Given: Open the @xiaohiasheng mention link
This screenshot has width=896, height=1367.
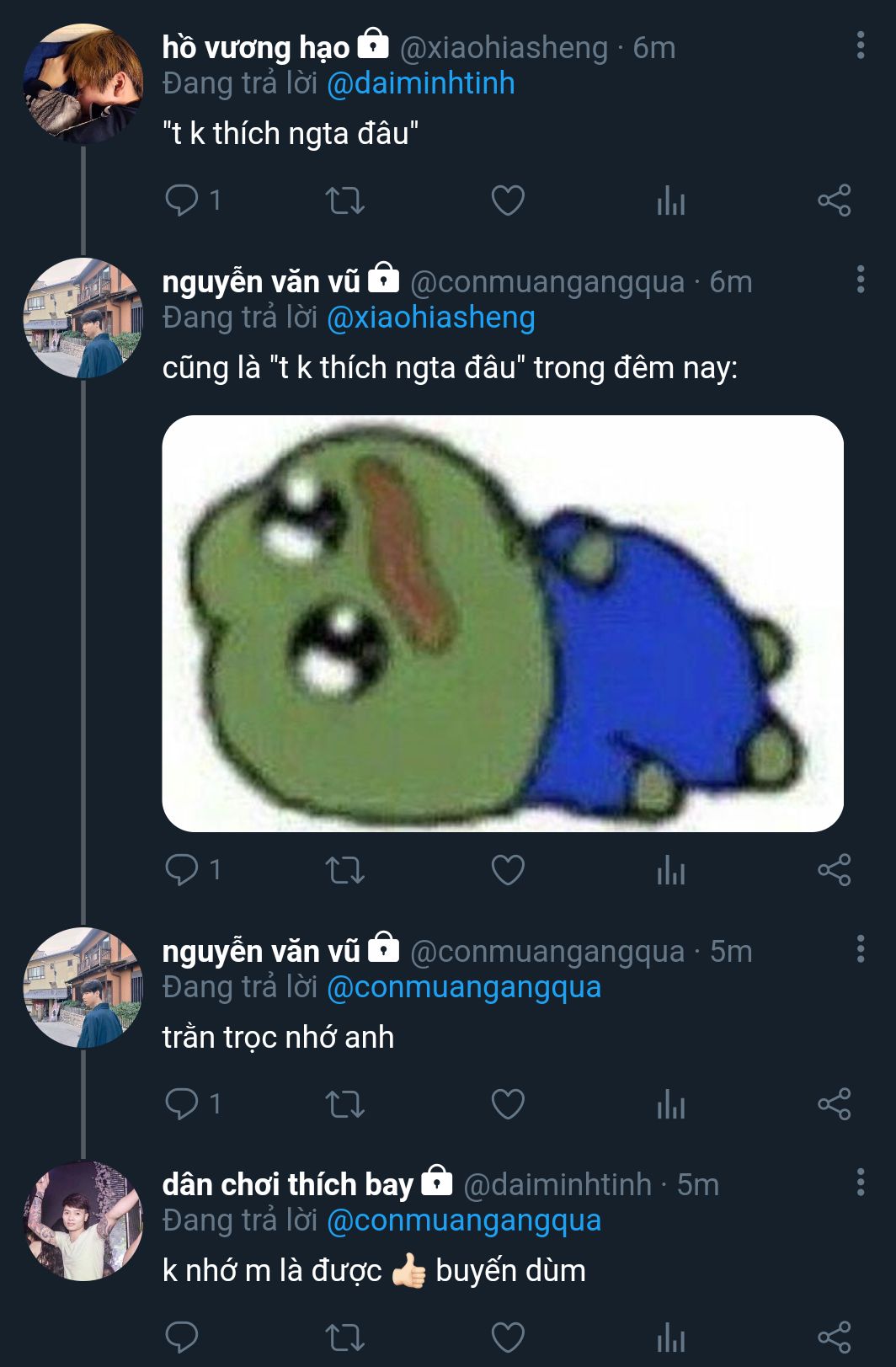Looking at the screenshot, I should (430, 318).
